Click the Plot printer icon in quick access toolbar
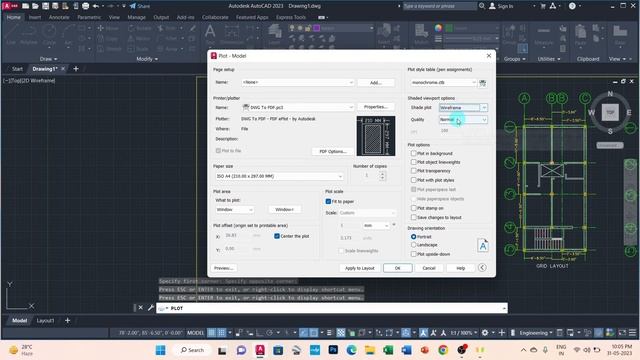This screenshot has width=640, height=360. 85,6
